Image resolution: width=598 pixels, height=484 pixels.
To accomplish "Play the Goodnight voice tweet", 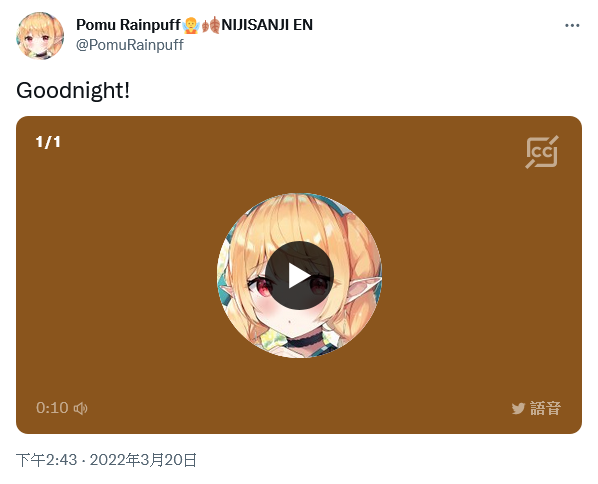I will coord(299,275).
